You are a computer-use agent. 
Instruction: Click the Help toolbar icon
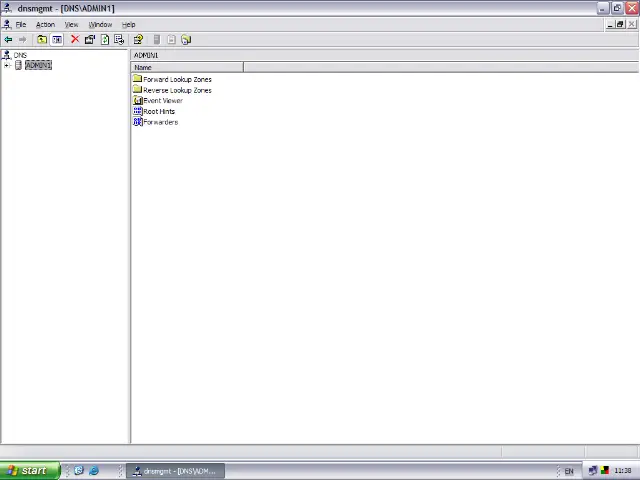point(138,40)
